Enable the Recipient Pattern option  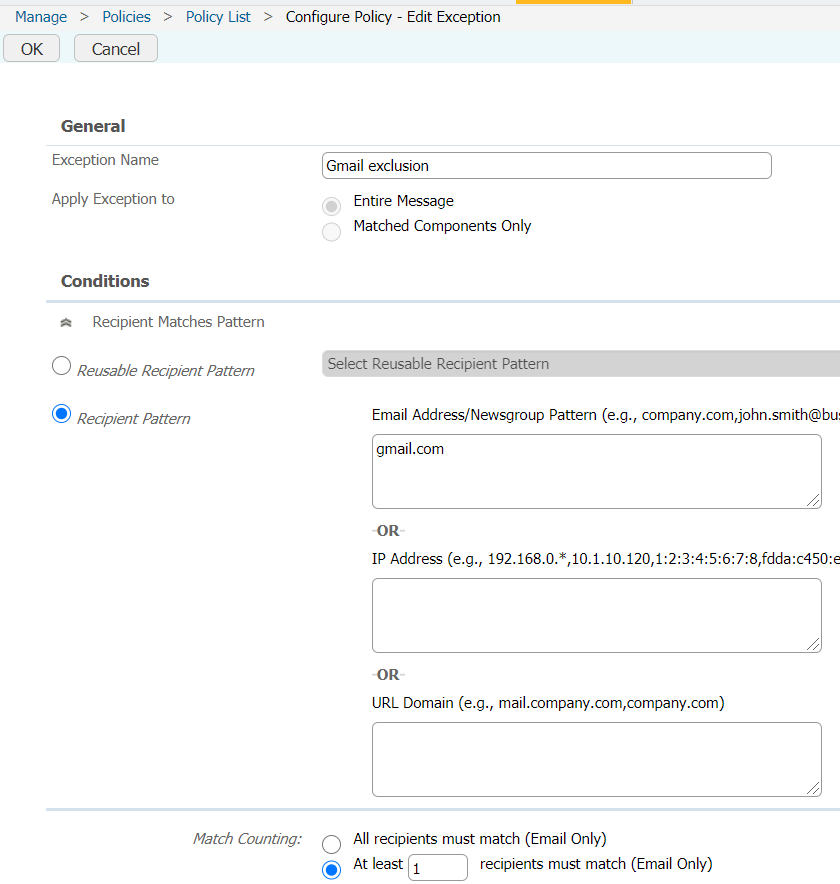[61, 413]
